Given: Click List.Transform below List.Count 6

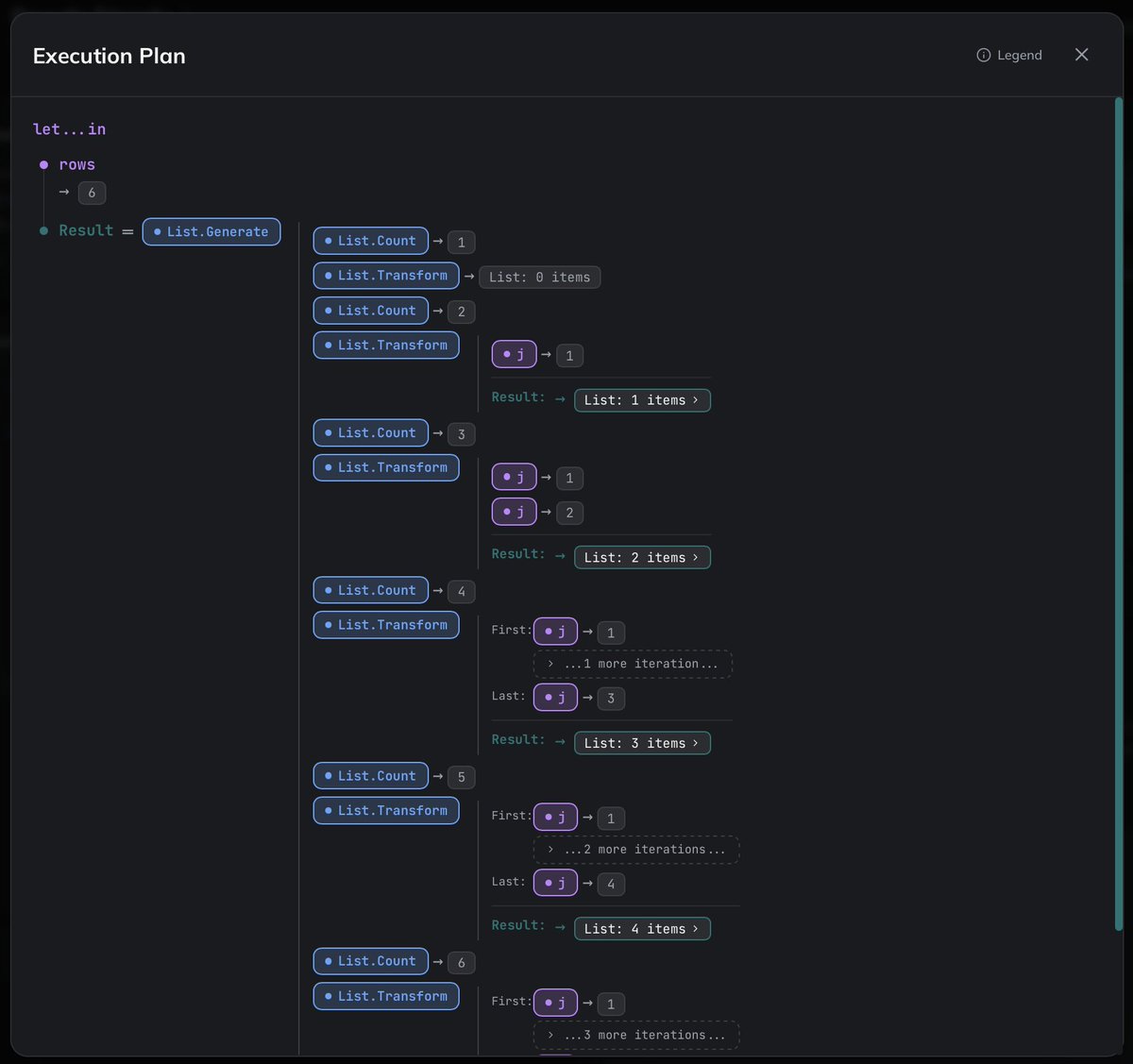Looking at the screenshot, I should pos(386,996).
